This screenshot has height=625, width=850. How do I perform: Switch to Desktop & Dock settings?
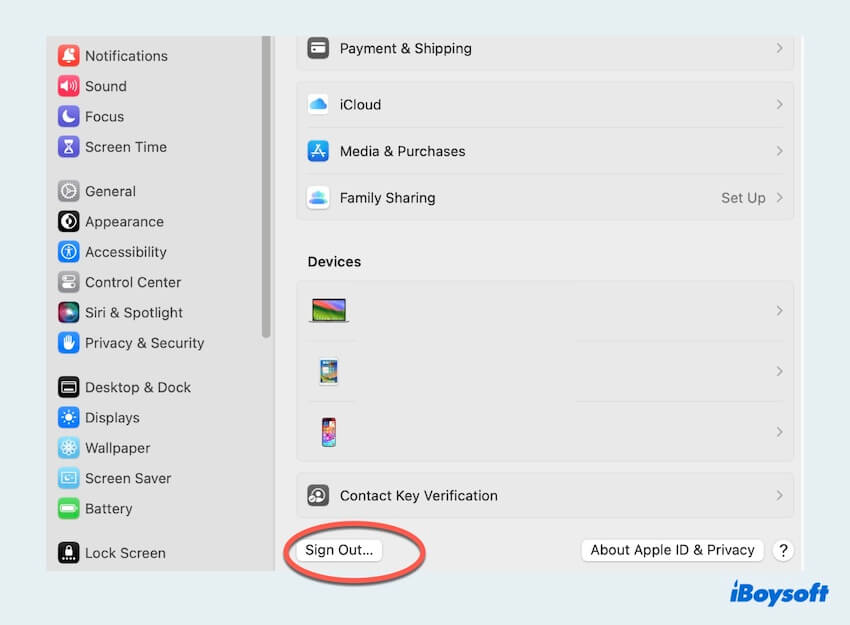(x=125, y=387)
